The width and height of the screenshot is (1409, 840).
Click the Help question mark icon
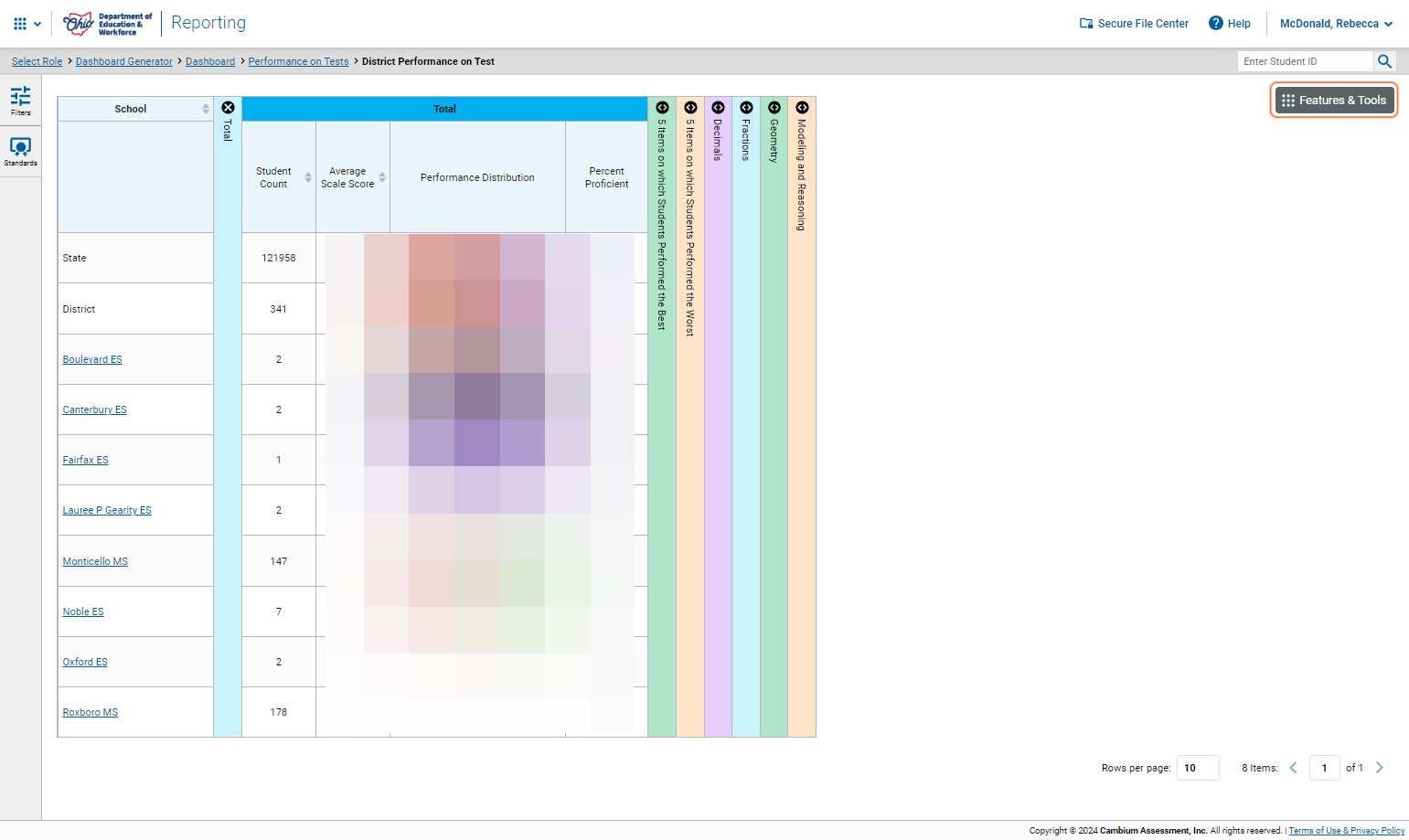click(x=1215, y=23)
